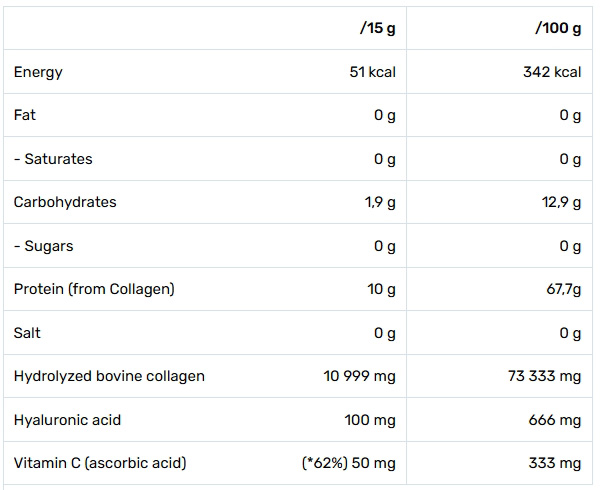Click the 67,7g protein value

561,289
